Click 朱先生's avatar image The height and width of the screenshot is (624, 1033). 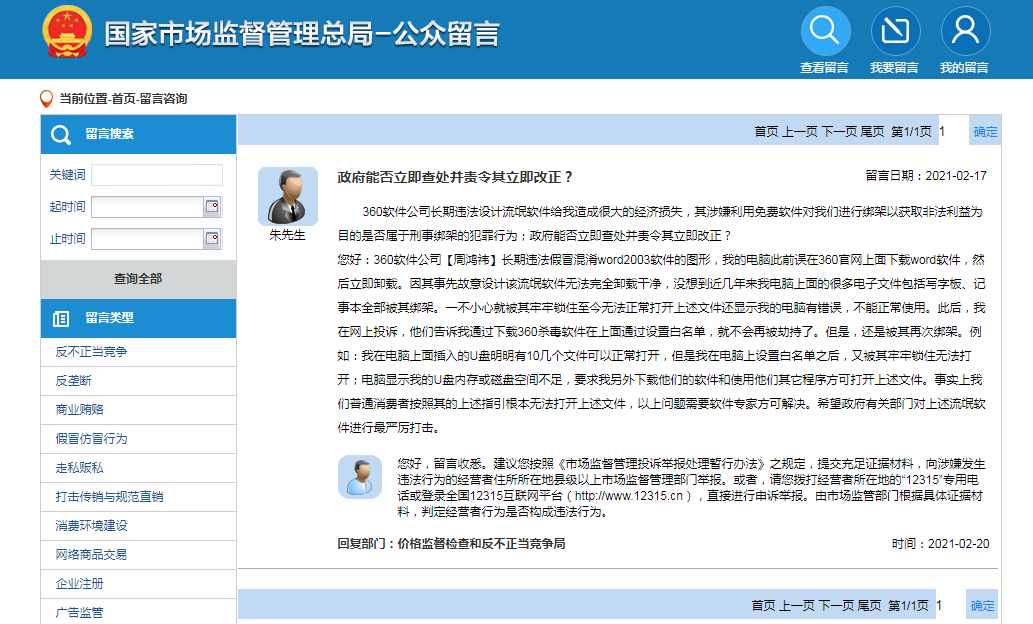[x=288, y=196]
